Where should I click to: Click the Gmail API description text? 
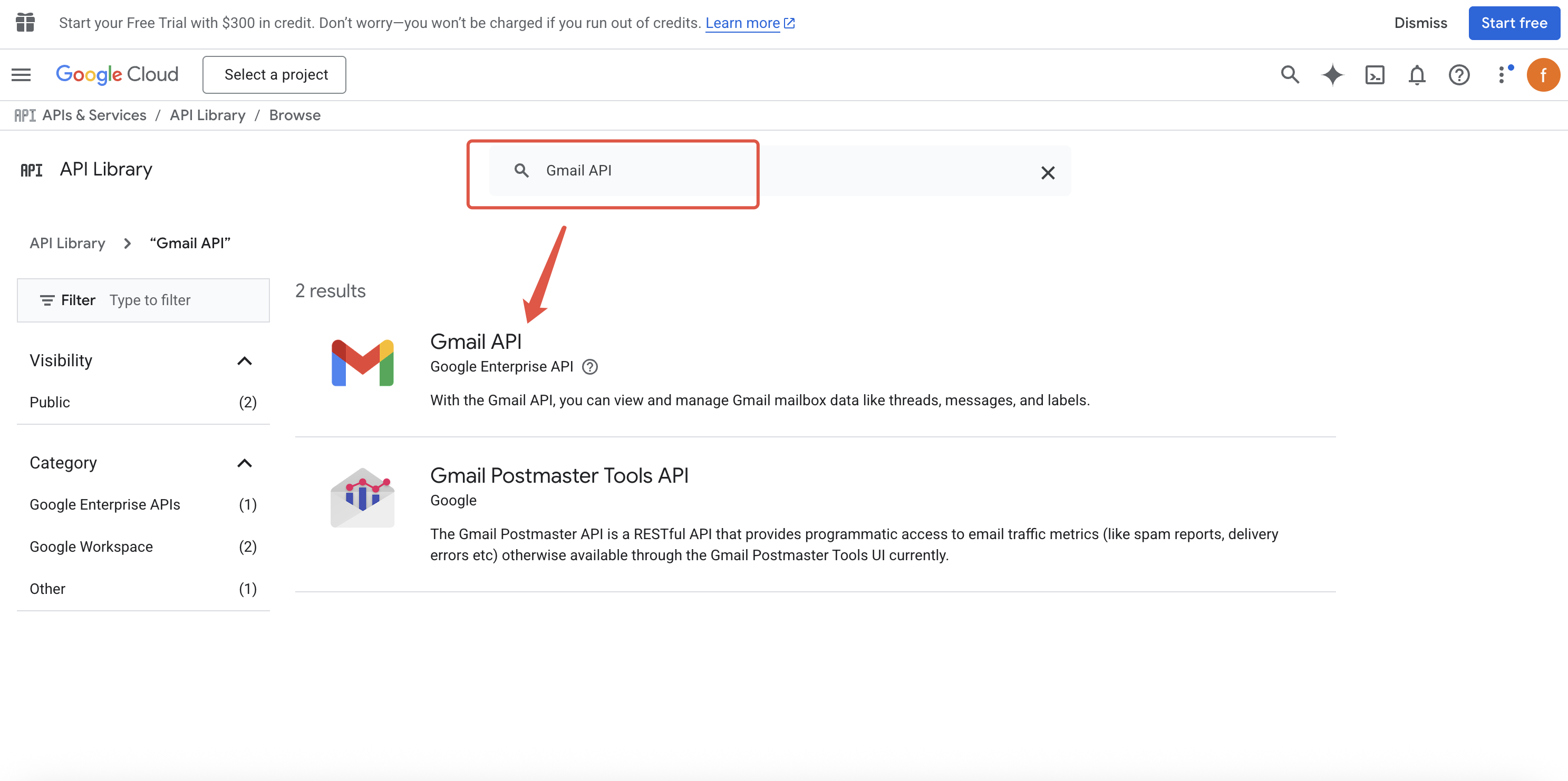pos(760,400)
